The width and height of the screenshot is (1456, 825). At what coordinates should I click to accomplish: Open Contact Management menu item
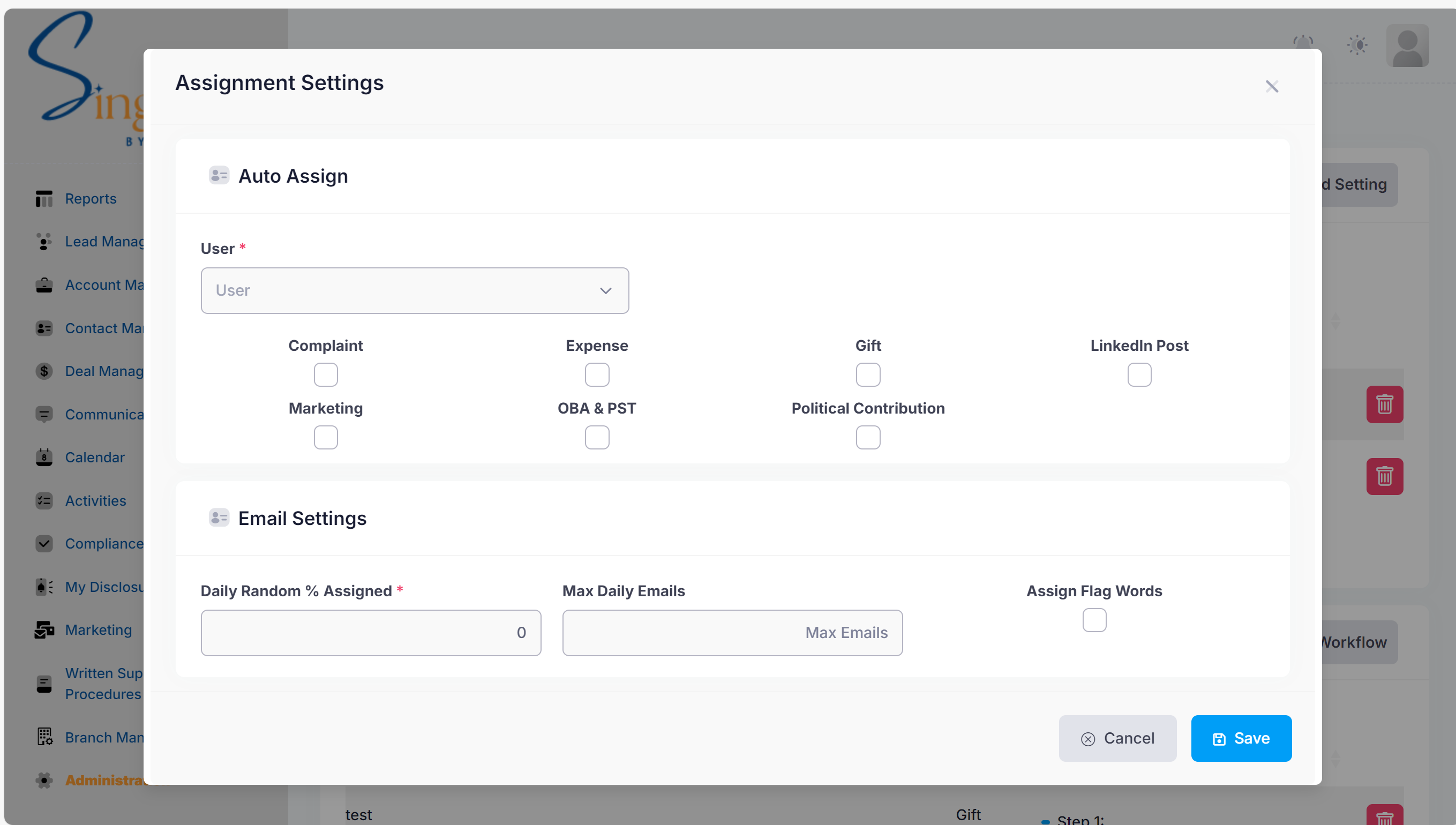(104, 328)
